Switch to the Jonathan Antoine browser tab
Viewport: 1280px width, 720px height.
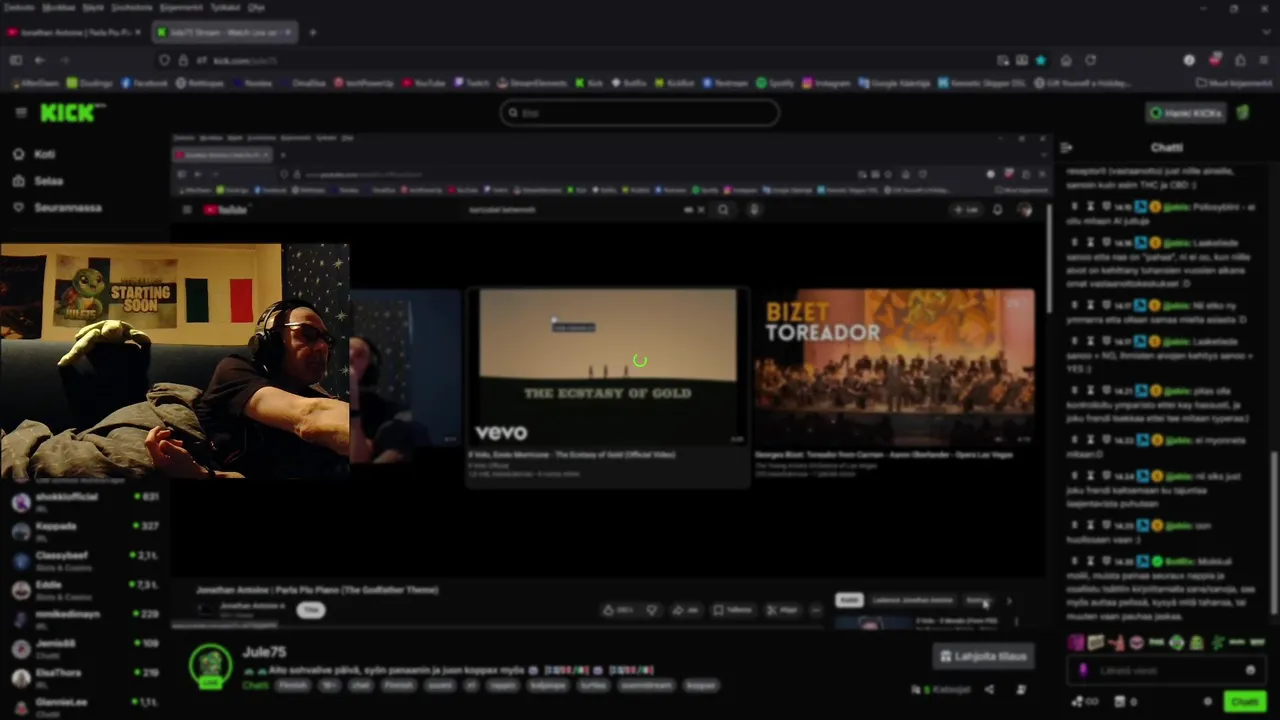[x=75, y=32]
